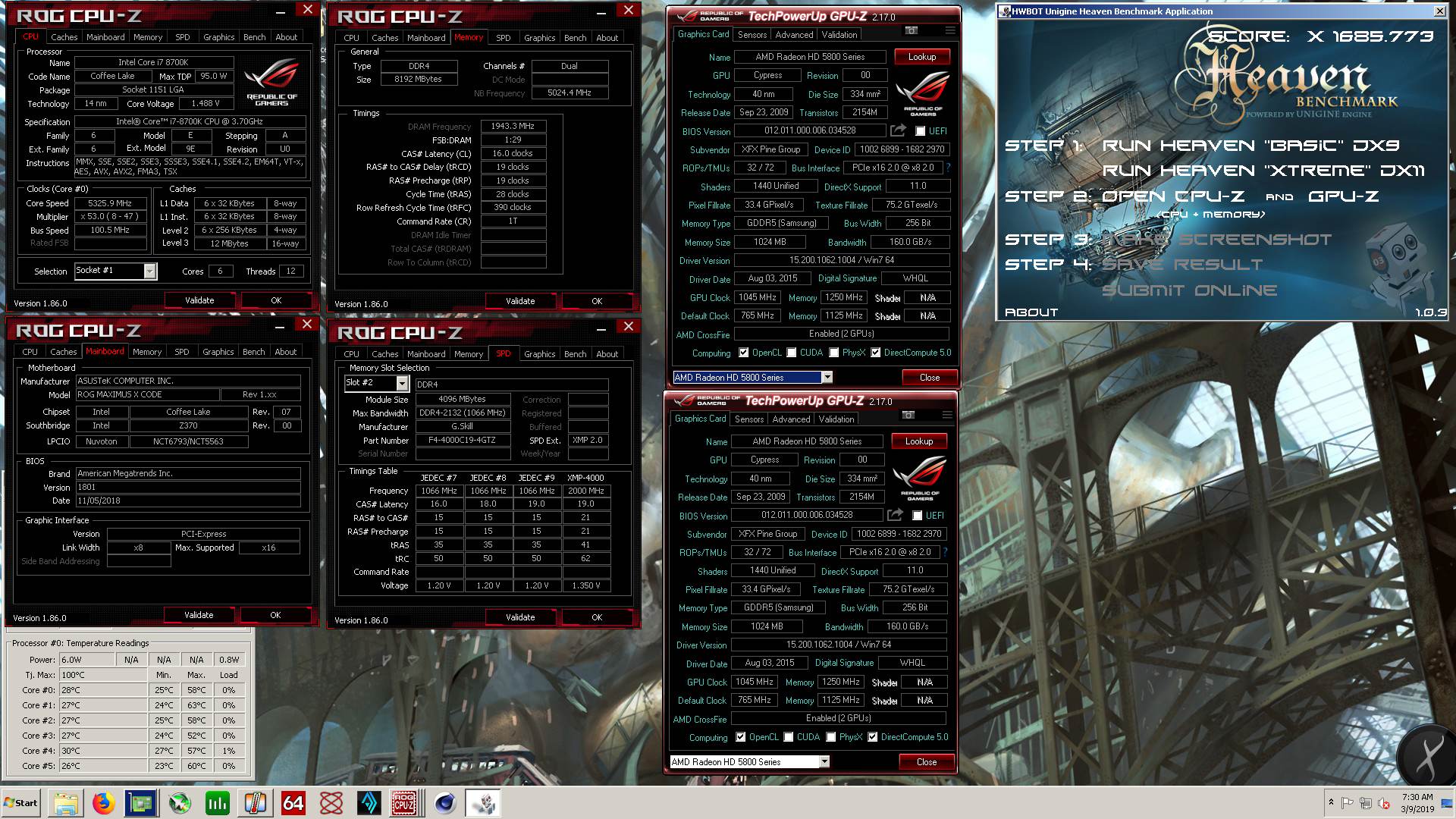
Task: Toggle DirectCompute 5.0 checkbox in upper GPU-Z
Action: click(876, 353)
